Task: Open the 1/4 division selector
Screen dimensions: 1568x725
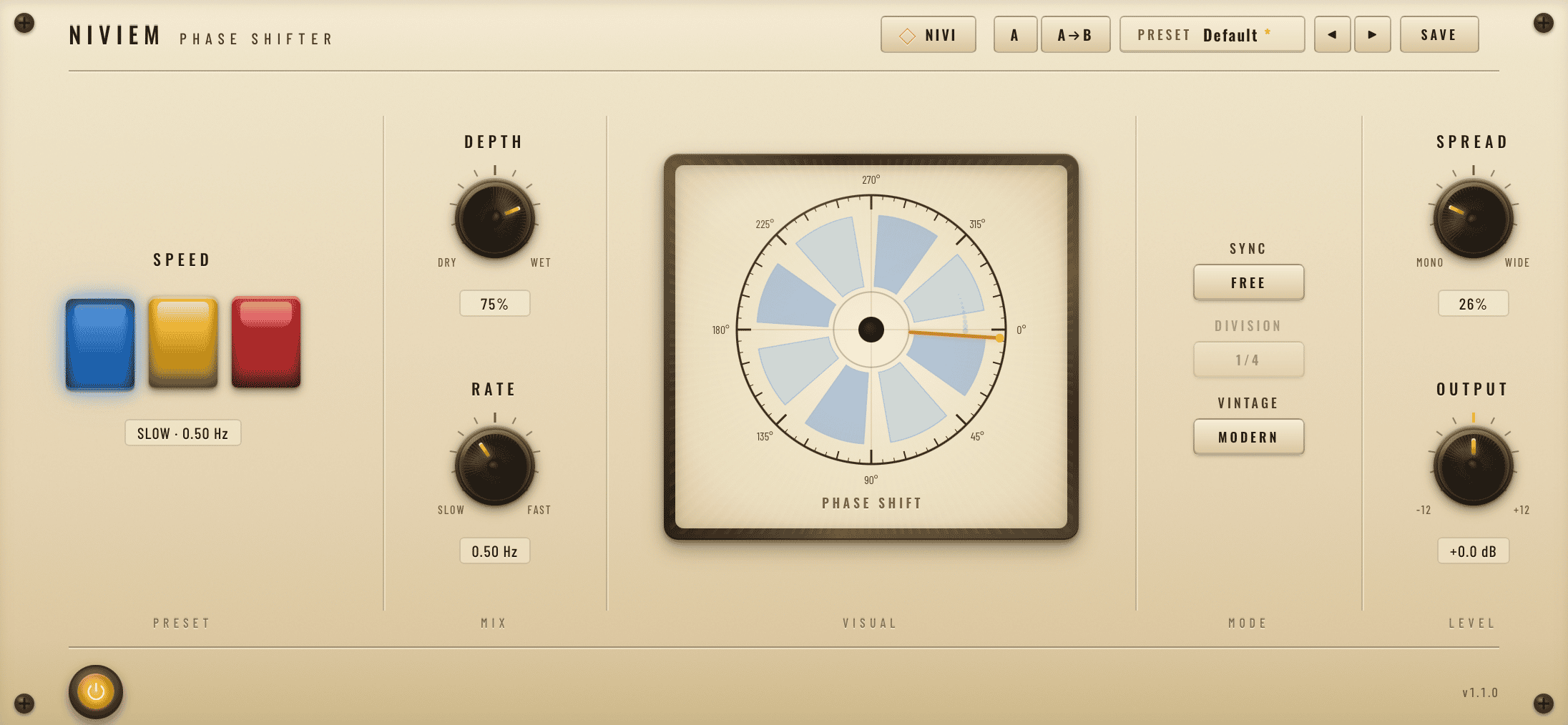Action: [1248, 360]
